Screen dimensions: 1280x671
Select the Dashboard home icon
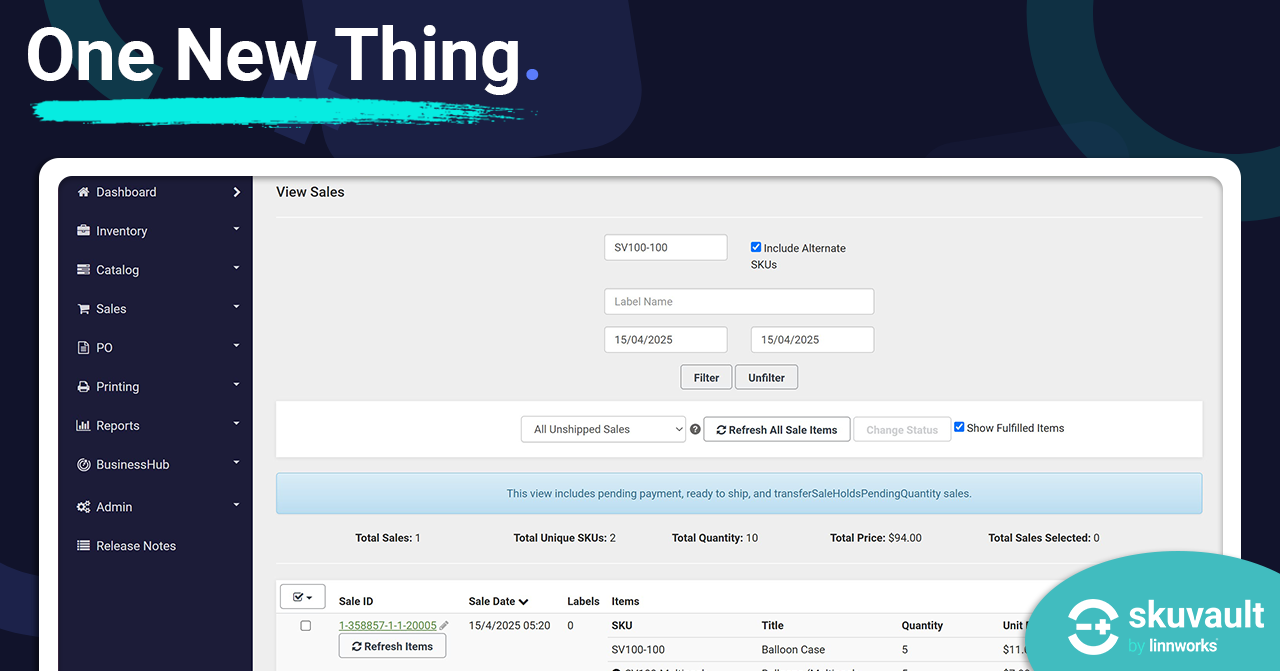pyautogui.click(x=84, y=192)
